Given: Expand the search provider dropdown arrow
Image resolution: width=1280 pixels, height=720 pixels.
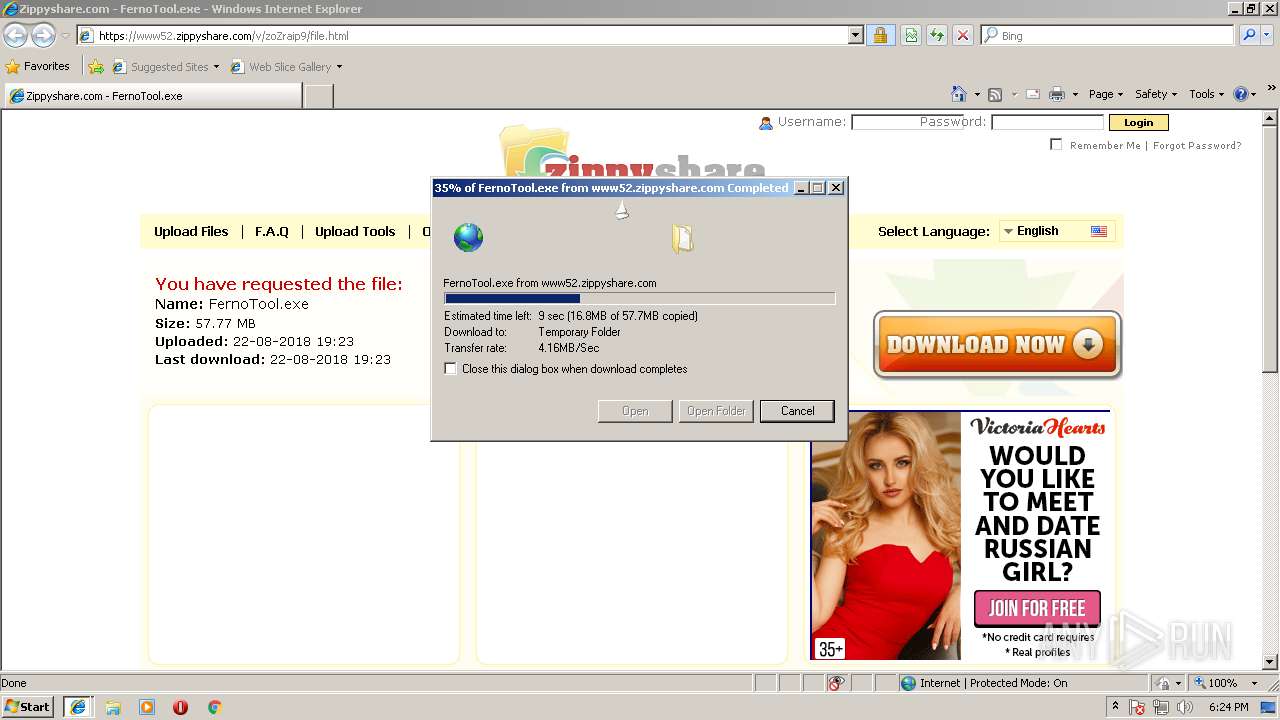Looking at the screenshot, I should 1268,35.
